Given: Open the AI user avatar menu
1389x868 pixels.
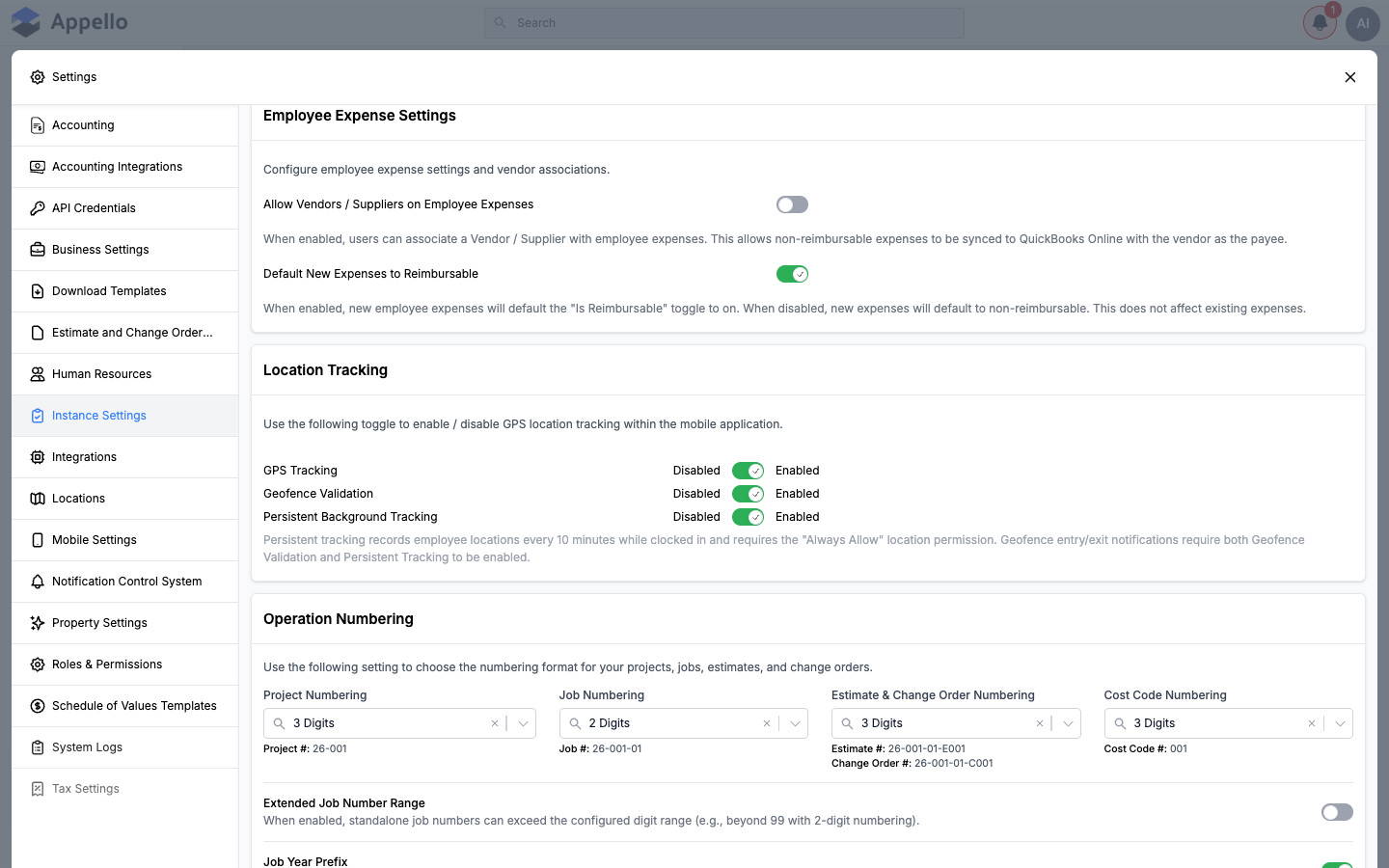Looking at the screenshot, I should [x=1363, y=23].
